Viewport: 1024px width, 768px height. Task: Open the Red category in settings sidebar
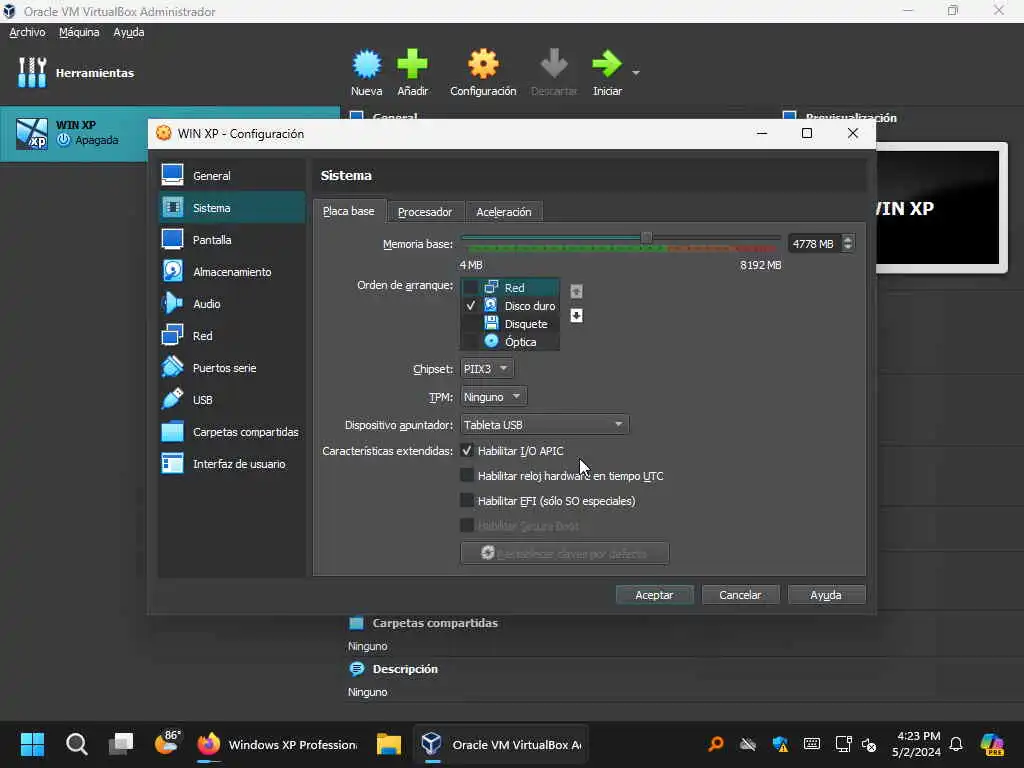tap(232, 336)
